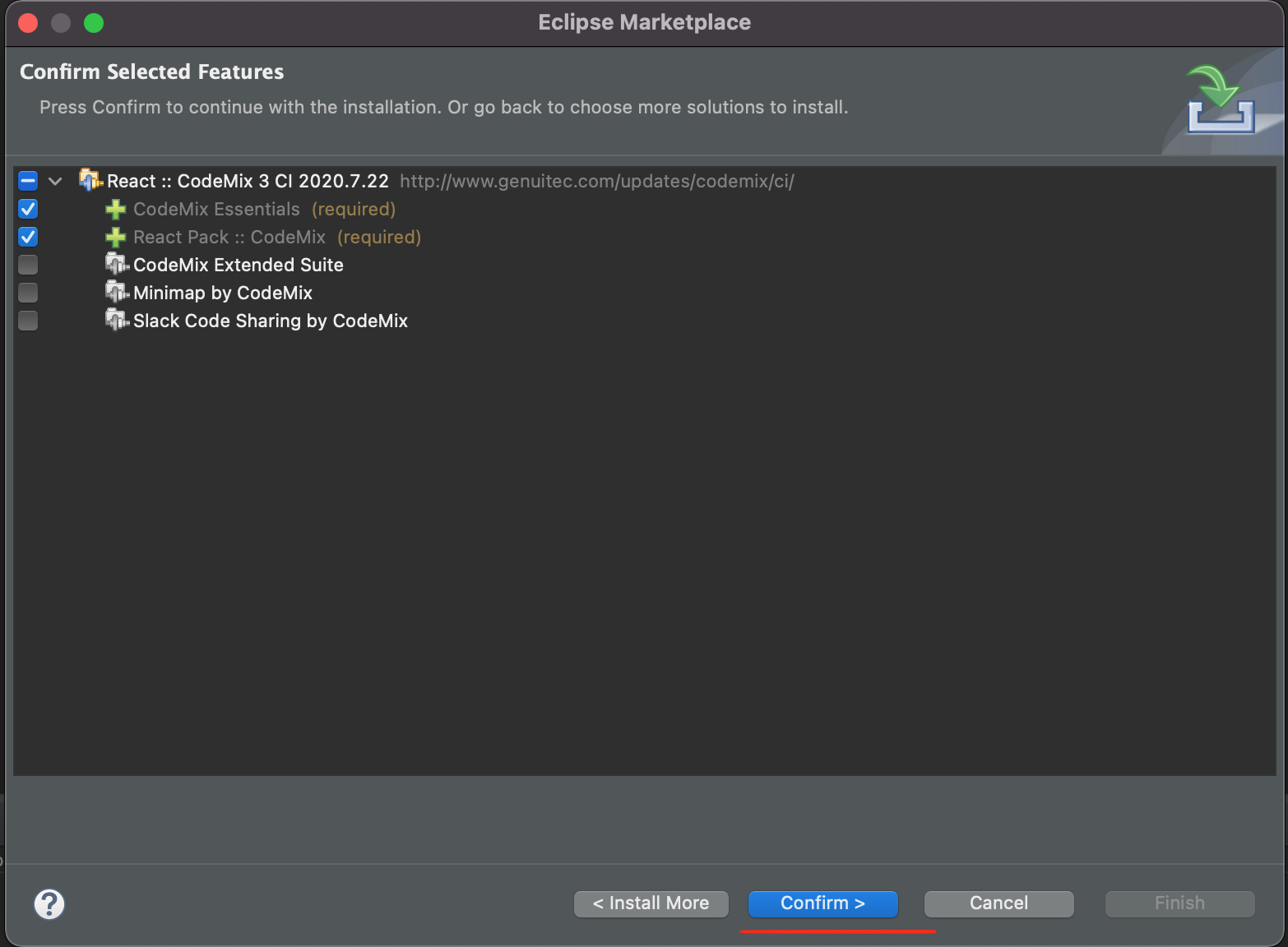
Task: Collapse the React CodeMix 3 CI tree node
Action: 55,181
